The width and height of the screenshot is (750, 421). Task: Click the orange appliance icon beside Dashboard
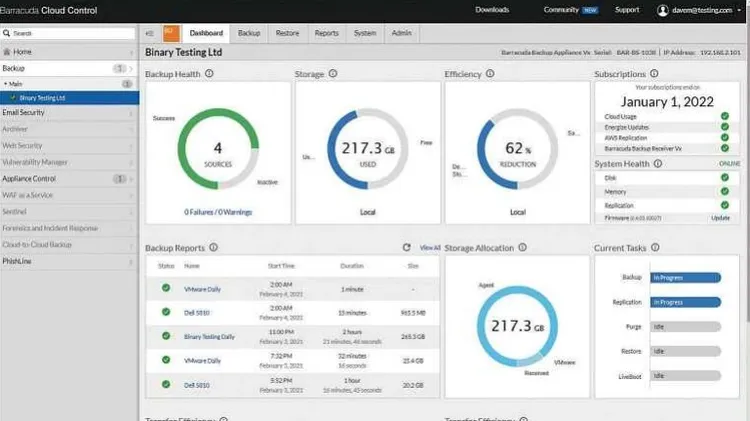pyautogui.click(x=169, y=33)
